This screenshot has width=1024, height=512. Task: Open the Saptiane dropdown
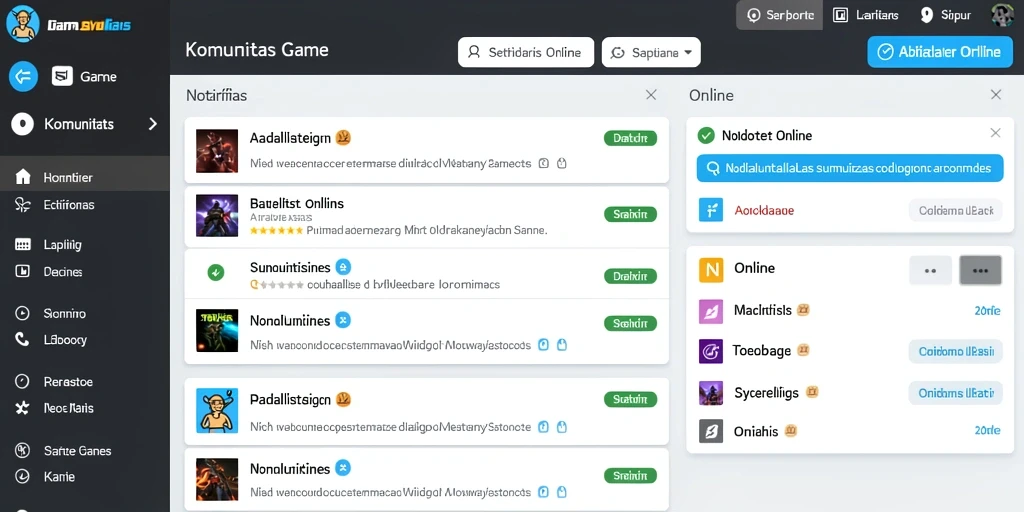click(x=651, y=52)
